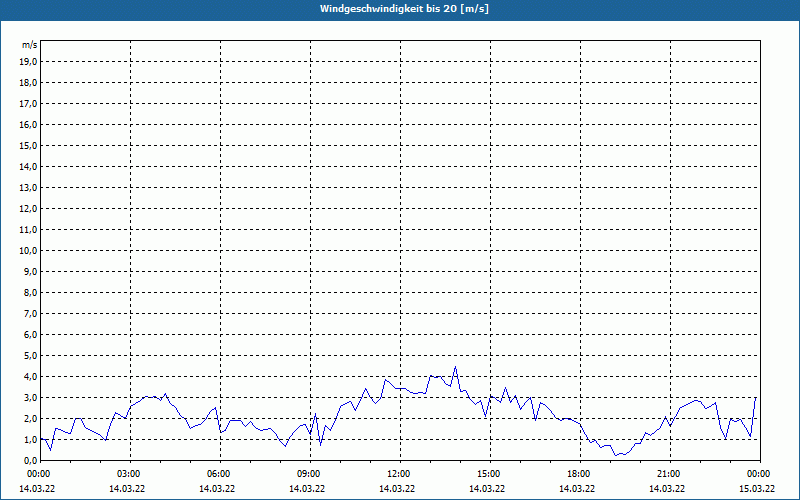Click the 11,0 y-axis label

29,230
